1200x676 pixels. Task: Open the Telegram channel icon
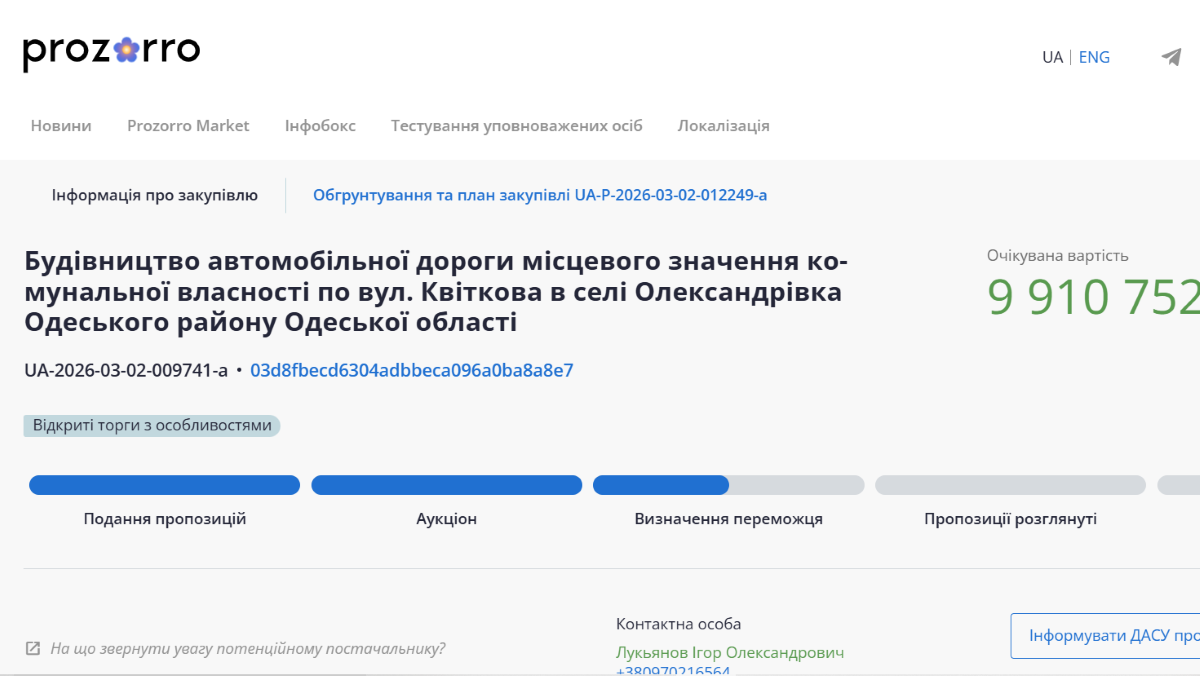click(1171, 57)
